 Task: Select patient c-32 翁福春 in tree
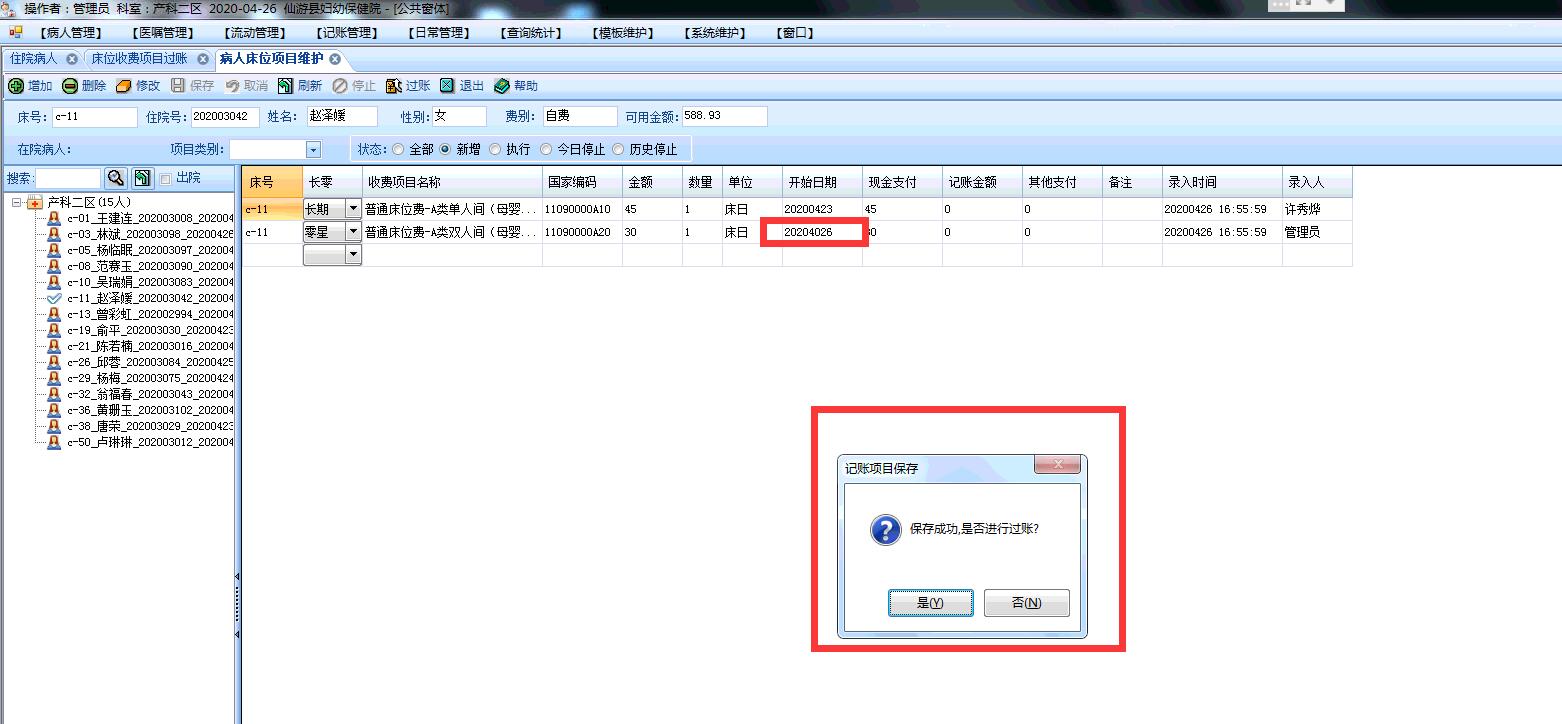pos(150,394)
